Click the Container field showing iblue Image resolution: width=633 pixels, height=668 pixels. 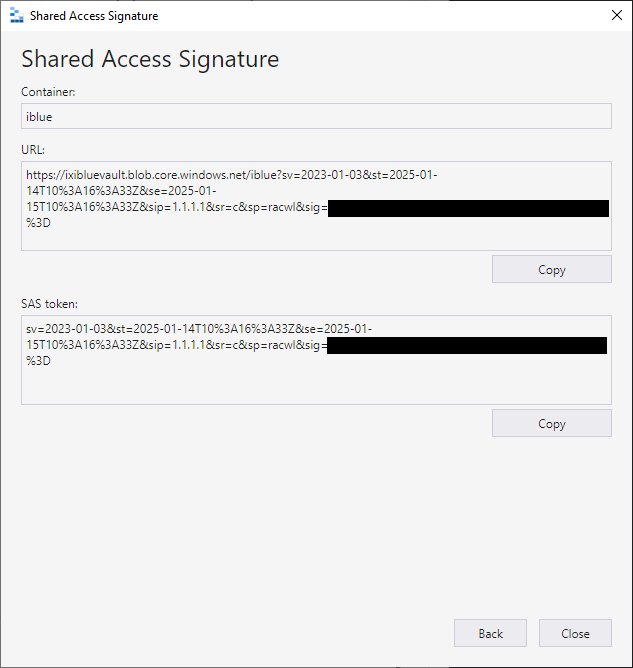click(316, 116)
